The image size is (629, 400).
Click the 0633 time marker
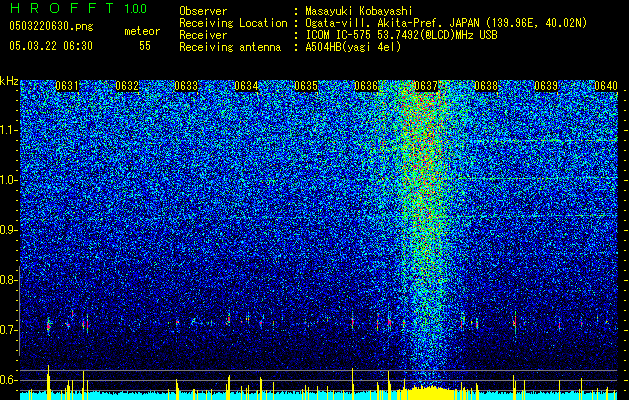[186, 86]
